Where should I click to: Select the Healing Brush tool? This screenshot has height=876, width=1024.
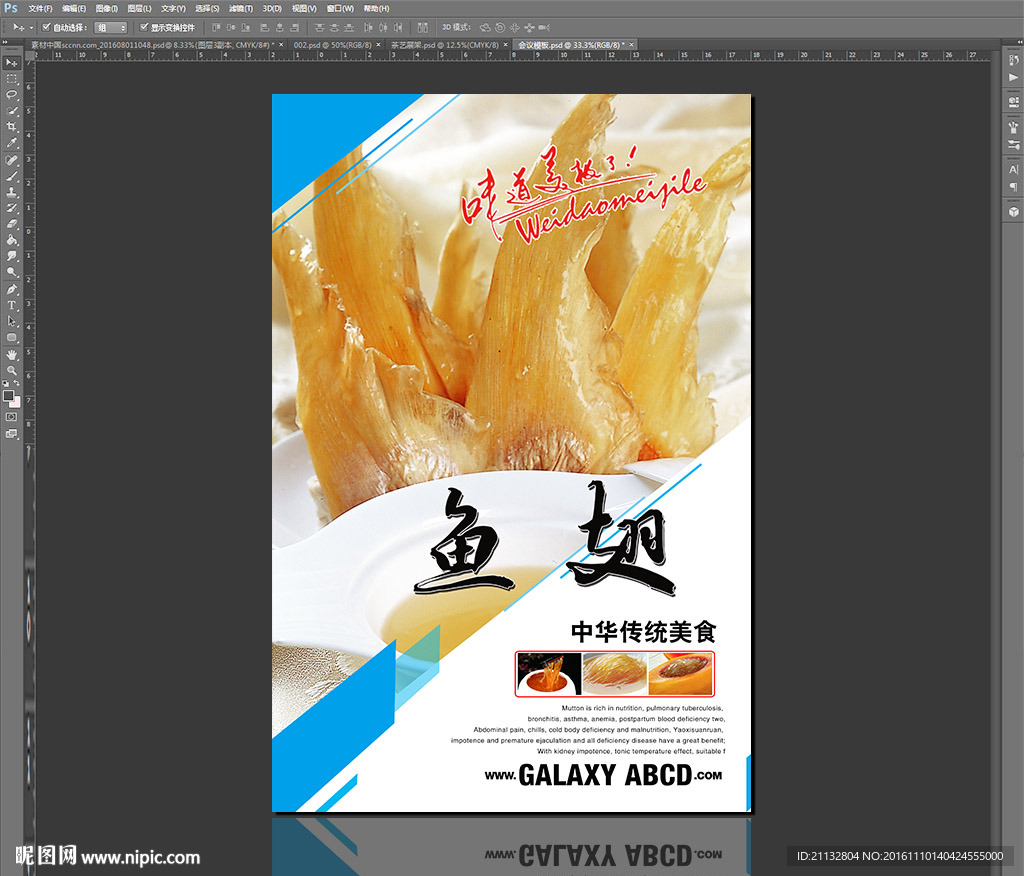[12, 160]
